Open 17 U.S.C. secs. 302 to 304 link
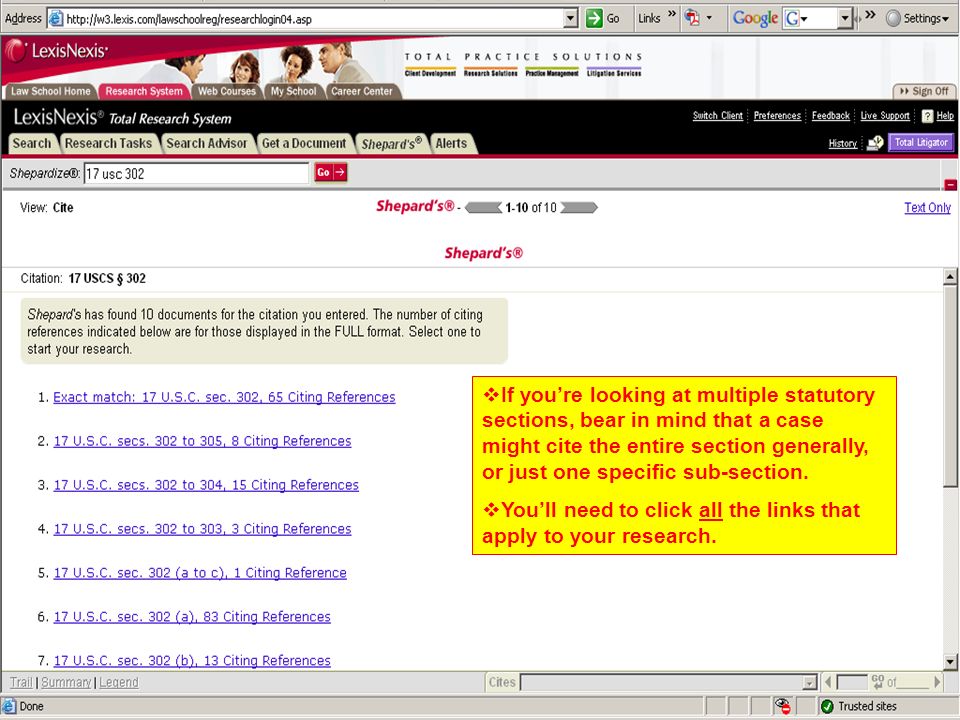The height and width of the screenshot is (720, 960). coord(206,485)
